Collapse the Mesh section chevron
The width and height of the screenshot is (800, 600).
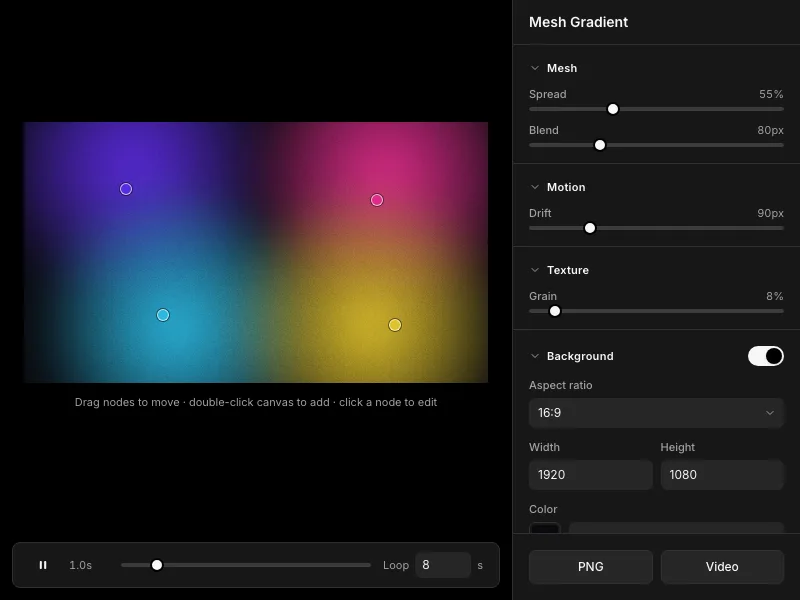click(x=535, y=68)
